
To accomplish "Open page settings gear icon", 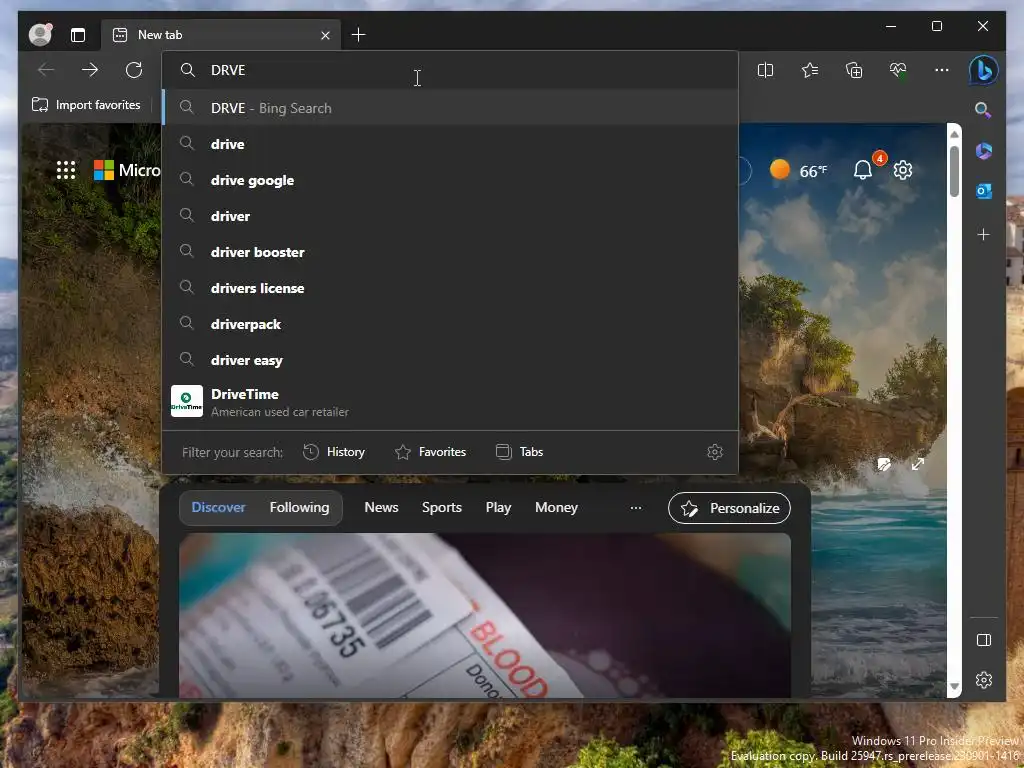I will pos(903,170).
